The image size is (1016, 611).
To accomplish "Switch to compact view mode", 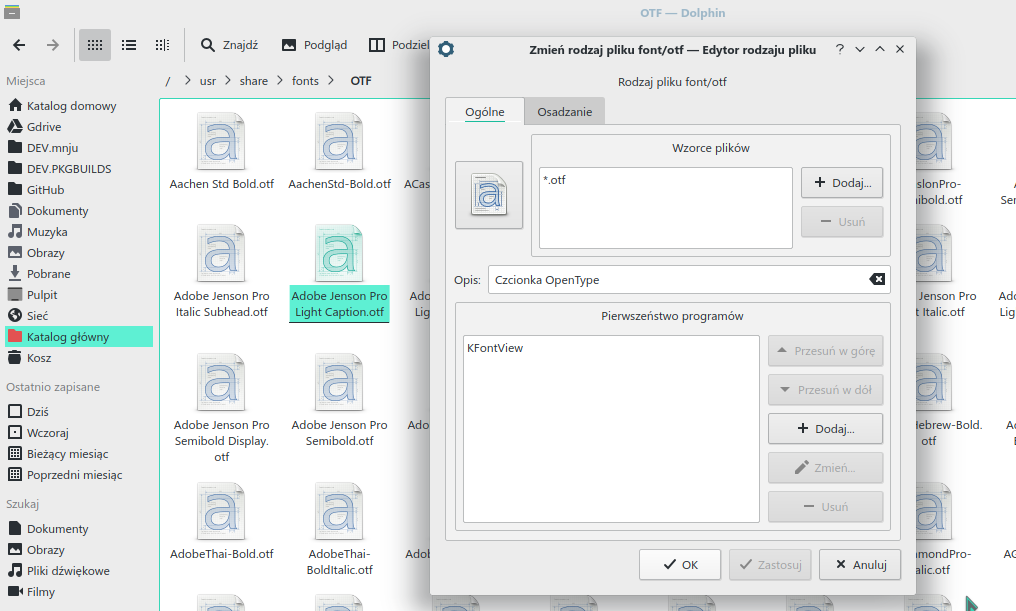I will tap(161, 44).
